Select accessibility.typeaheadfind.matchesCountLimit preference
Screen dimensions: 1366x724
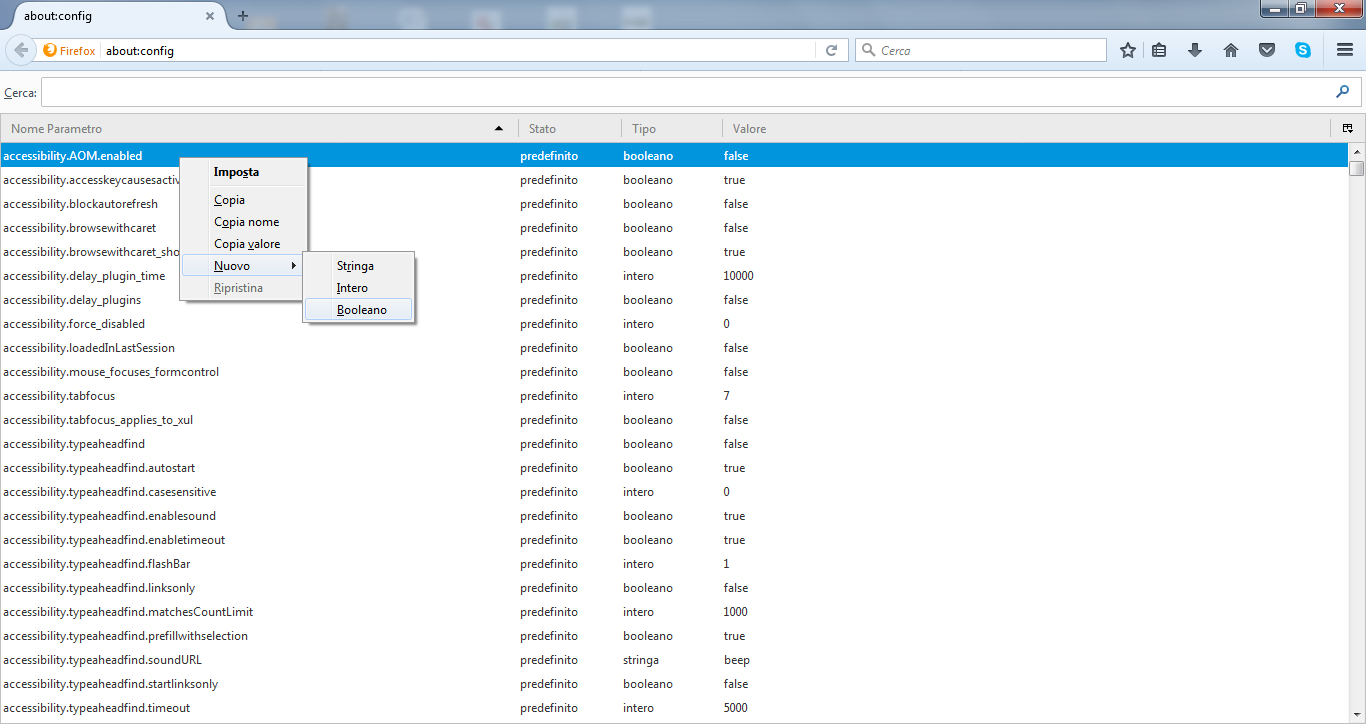click(x=674, y=612)
